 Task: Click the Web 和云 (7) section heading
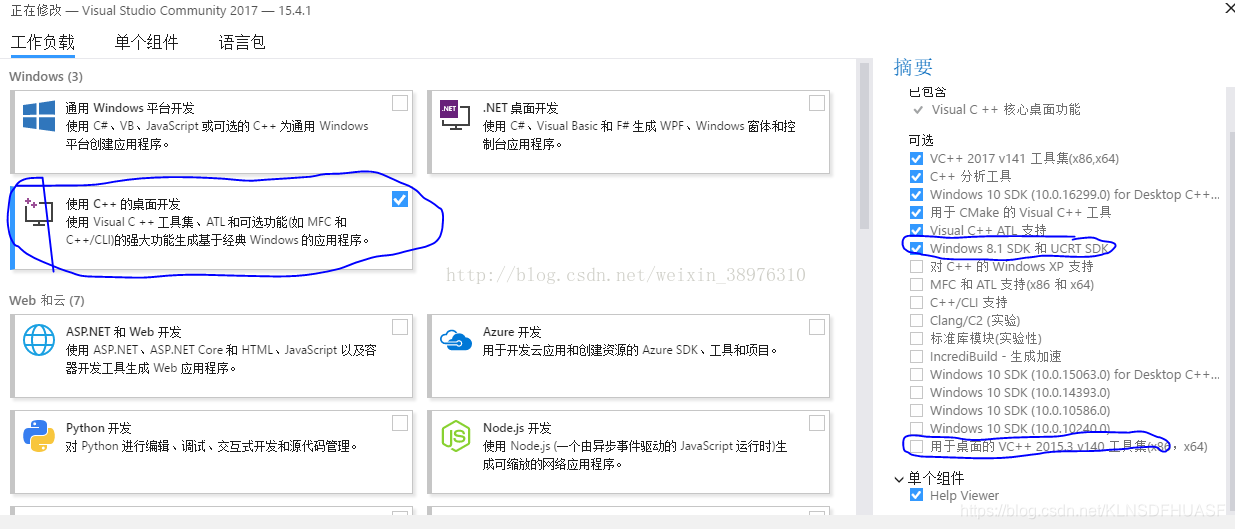47,300
